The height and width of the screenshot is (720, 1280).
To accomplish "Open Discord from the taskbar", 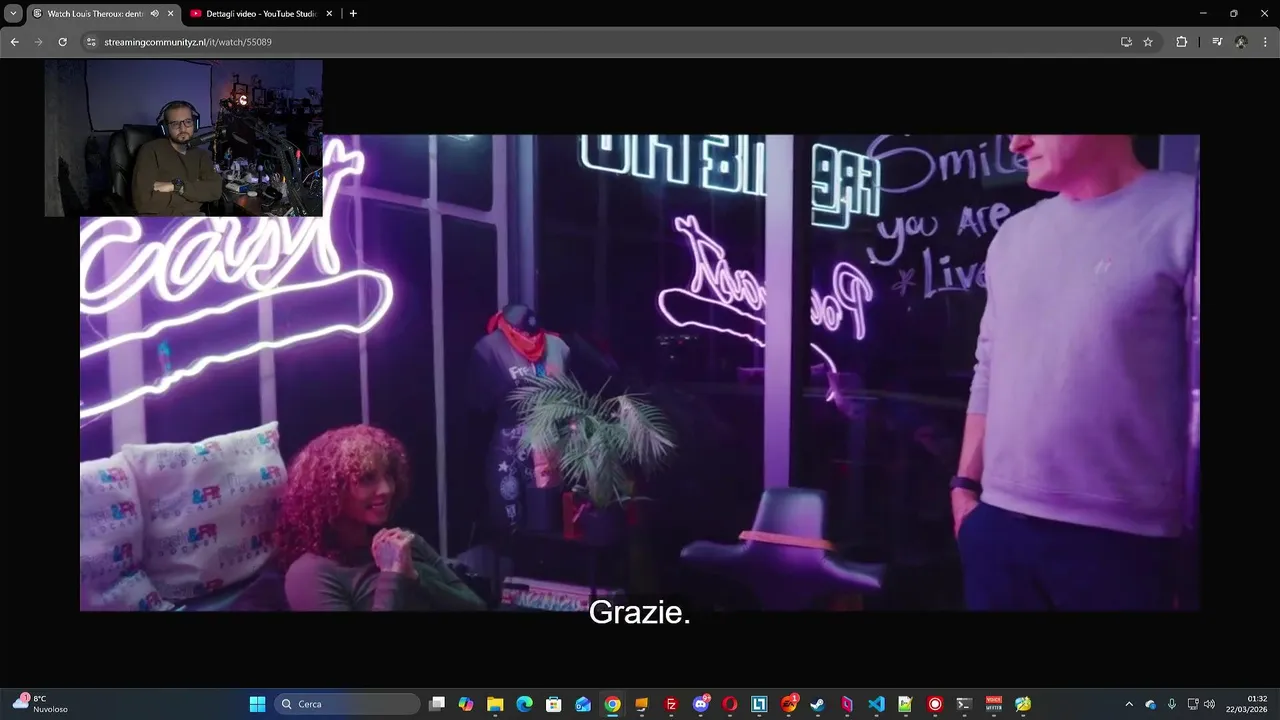I will 701,704.
